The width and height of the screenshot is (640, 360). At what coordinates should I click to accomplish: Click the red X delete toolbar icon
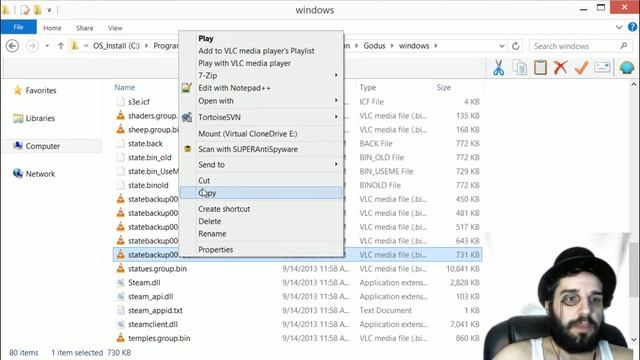click(560, 67)
